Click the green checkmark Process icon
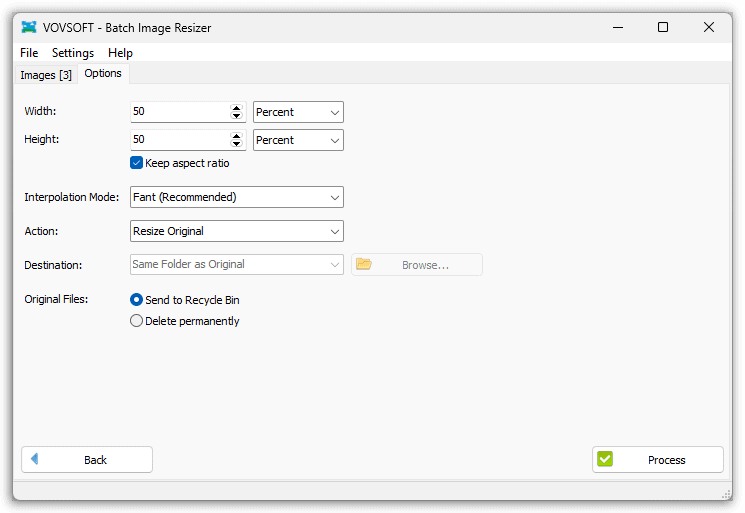The width and height of the screenshot is (745, 513). point(605,459)
